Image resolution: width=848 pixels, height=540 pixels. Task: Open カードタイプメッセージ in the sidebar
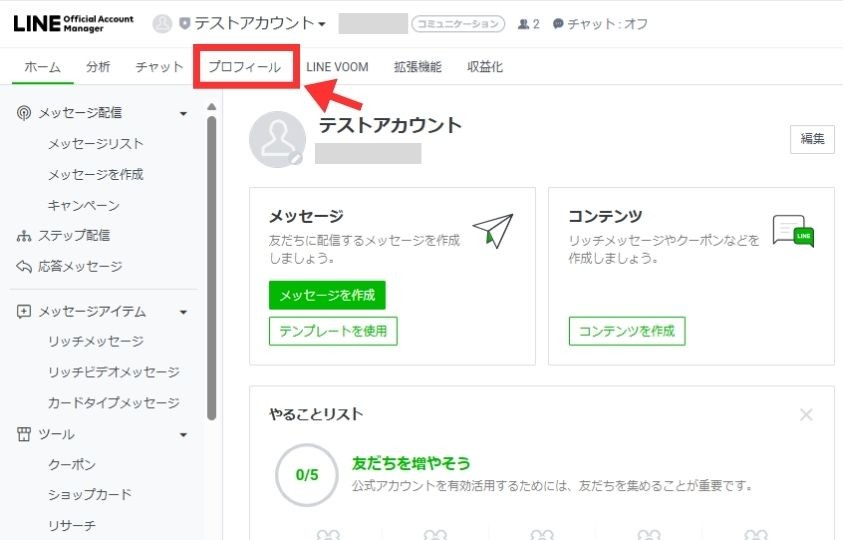(x=114, y=403)
